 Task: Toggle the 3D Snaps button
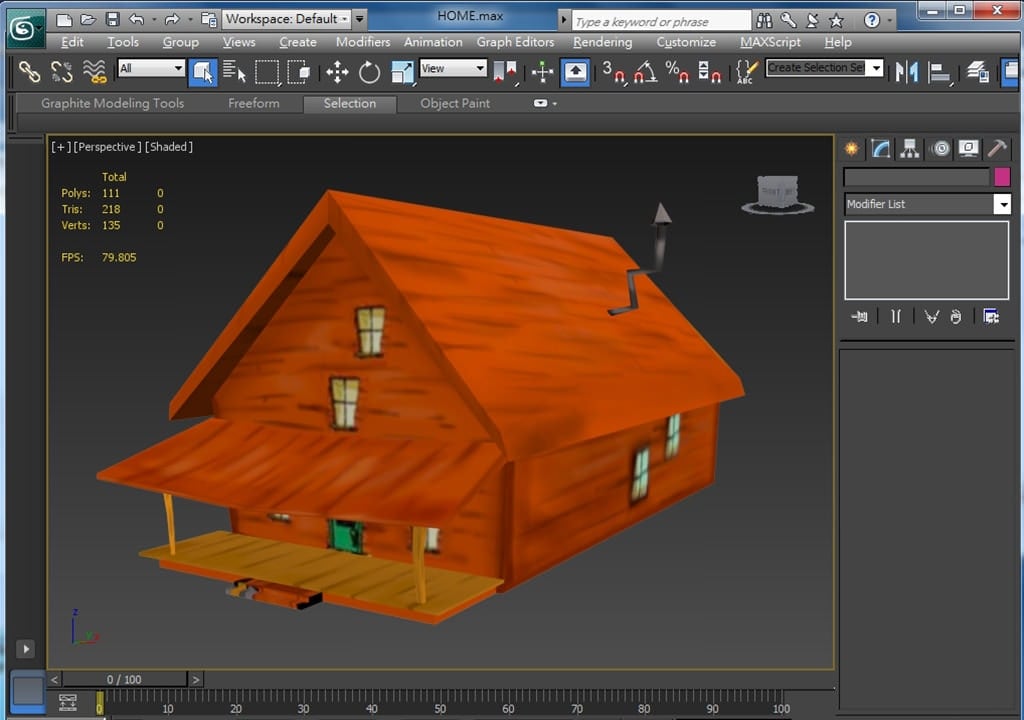(613, 72)
